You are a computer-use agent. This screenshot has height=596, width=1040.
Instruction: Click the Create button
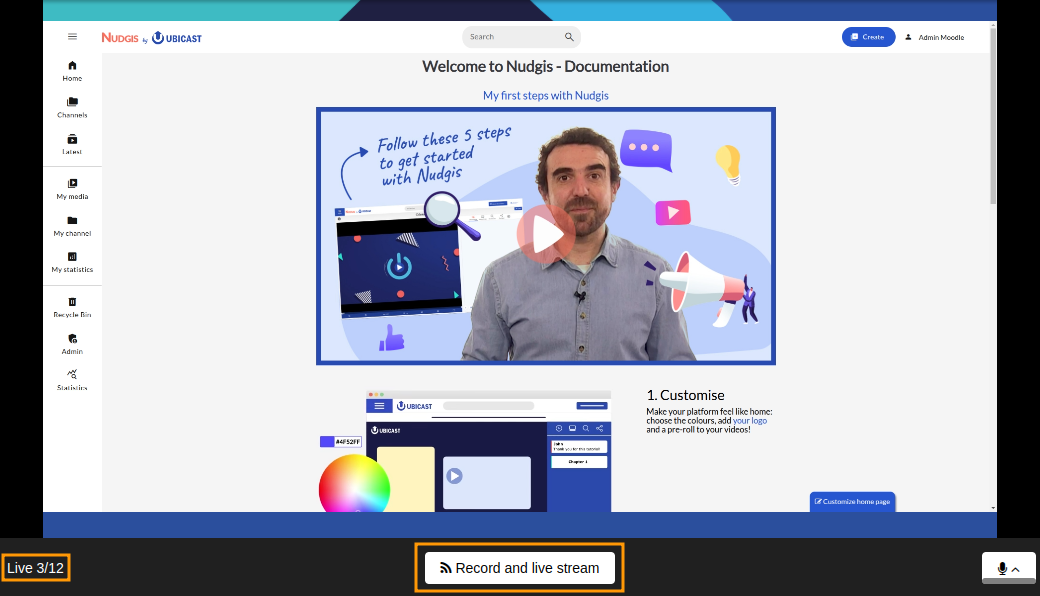[x=868, y=37]
